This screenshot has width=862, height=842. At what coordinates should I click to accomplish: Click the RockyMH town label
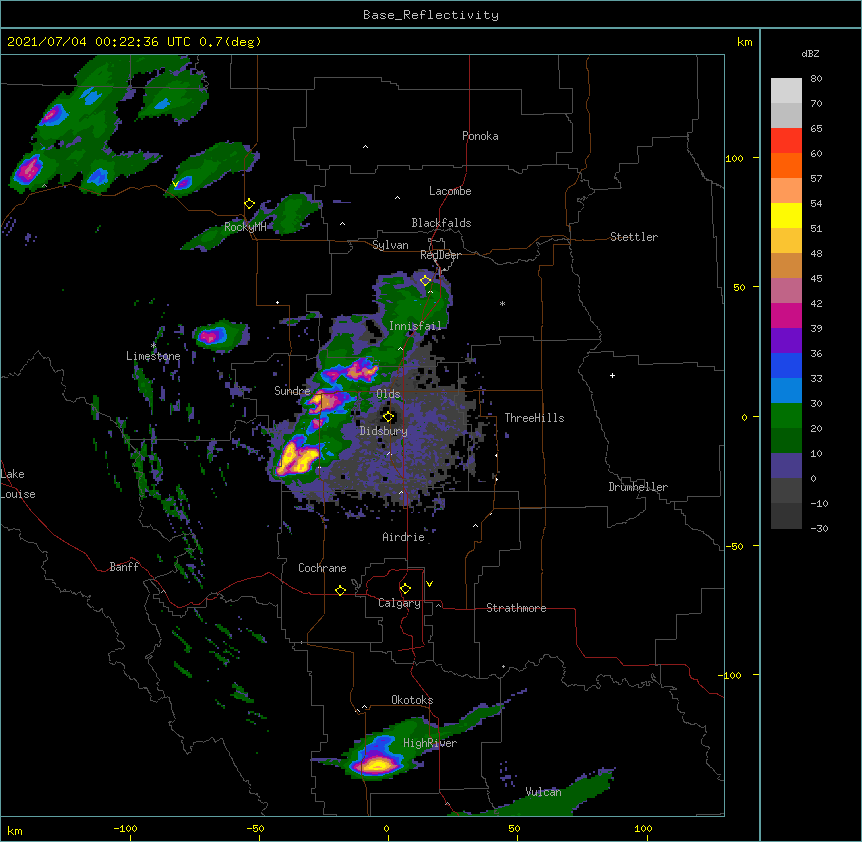tap(245, 227)
